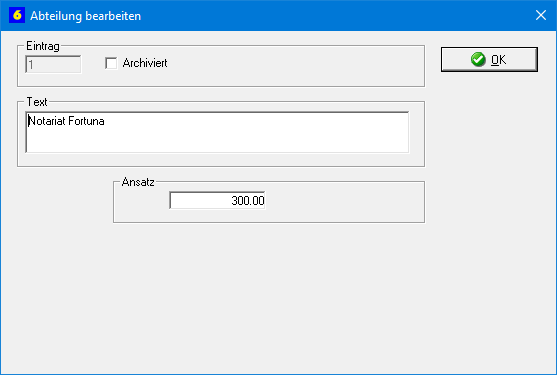Focus the Eintrag number field showing 1

click(53, 64)
